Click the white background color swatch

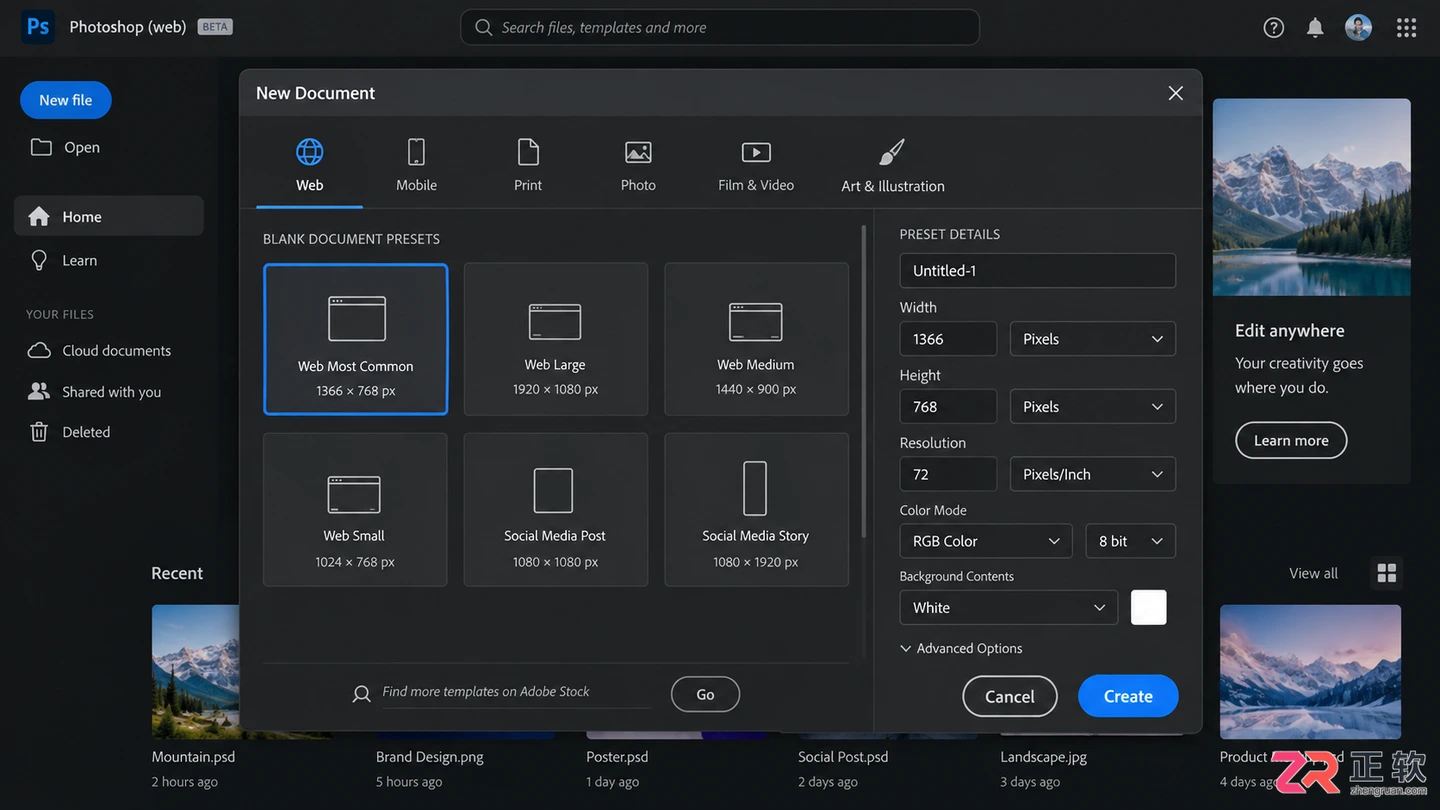1149,607
